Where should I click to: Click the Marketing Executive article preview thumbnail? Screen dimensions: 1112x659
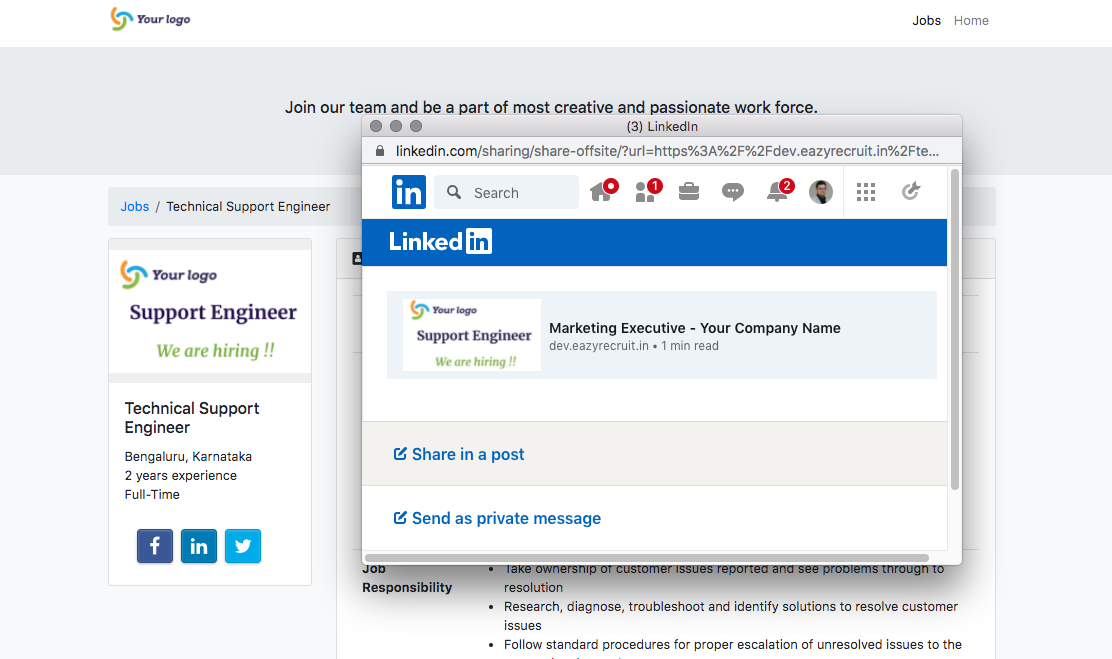coord(472,335)
